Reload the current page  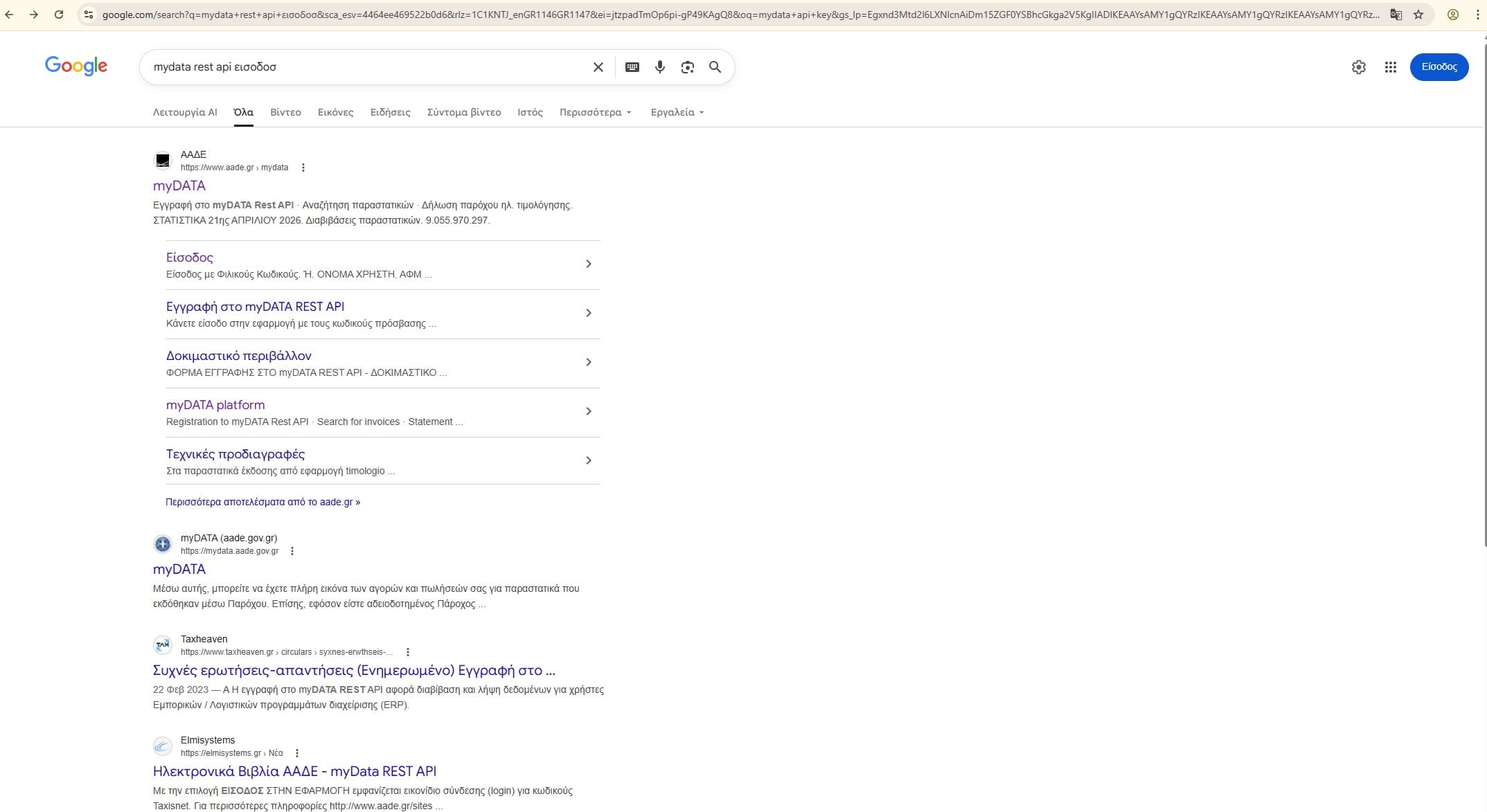coord(59,15)
